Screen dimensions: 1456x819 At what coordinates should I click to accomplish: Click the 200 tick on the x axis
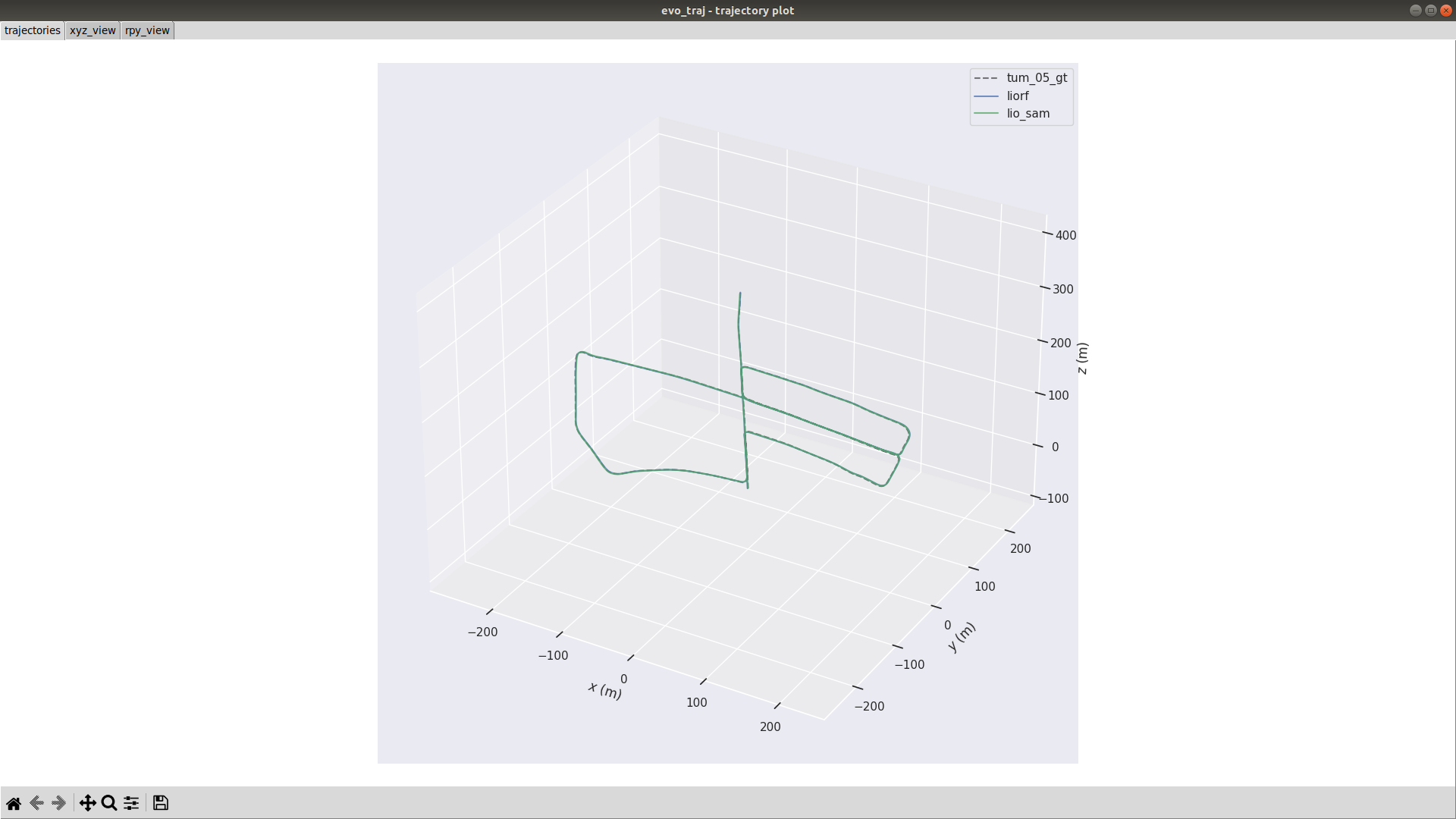click(770, 726)
